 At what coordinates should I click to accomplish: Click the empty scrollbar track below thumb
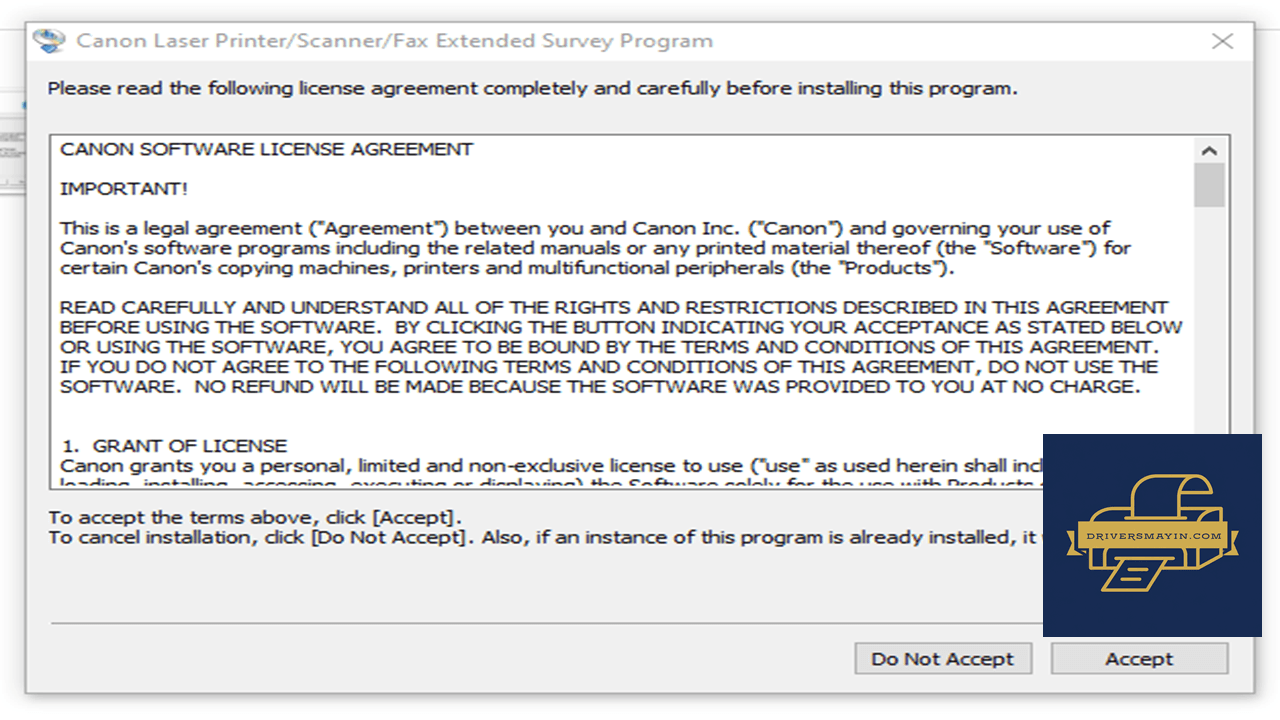point(1209,320)
